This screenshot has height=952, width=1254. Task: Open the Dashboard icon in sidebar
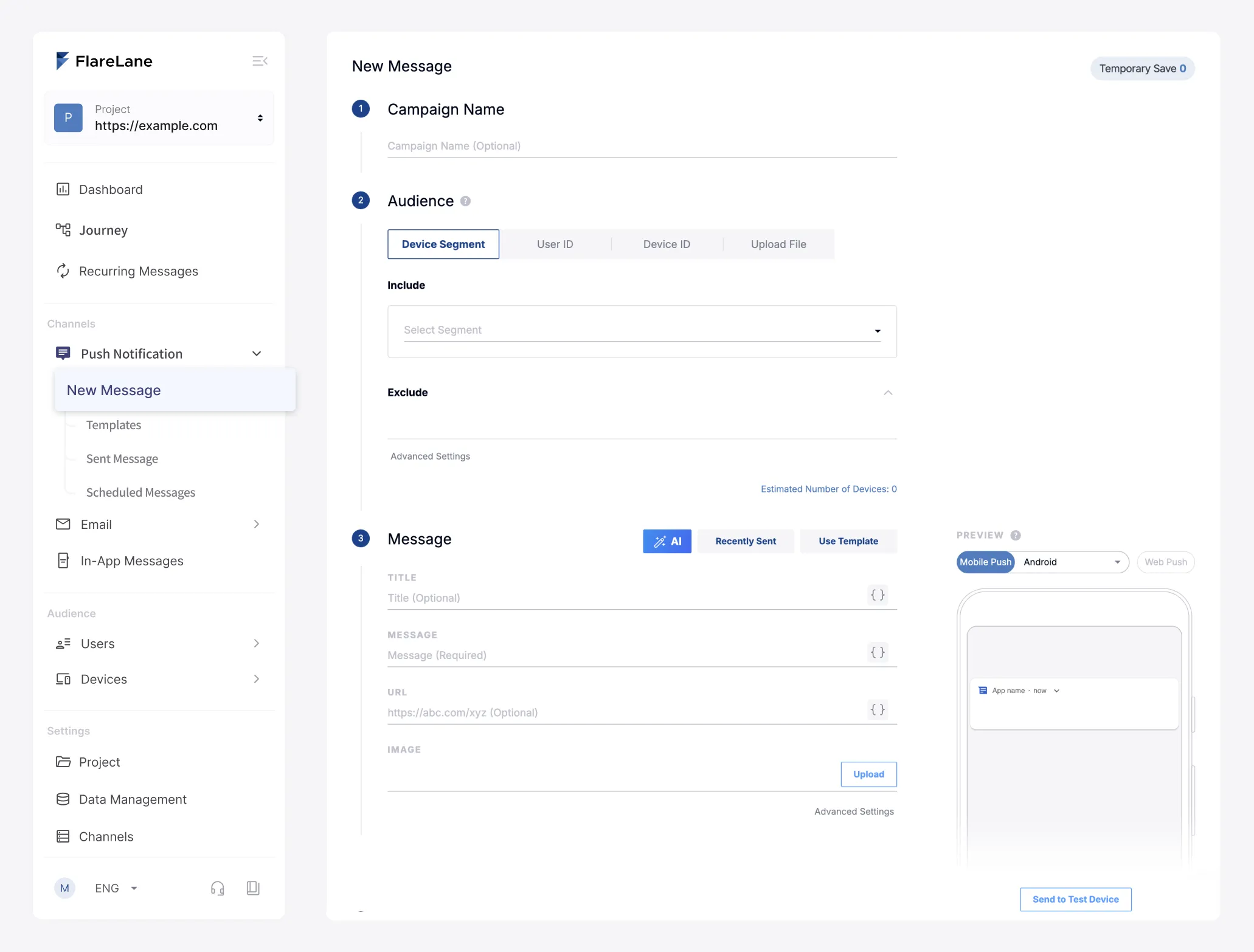pyautogui.click(x=63, y=189)
